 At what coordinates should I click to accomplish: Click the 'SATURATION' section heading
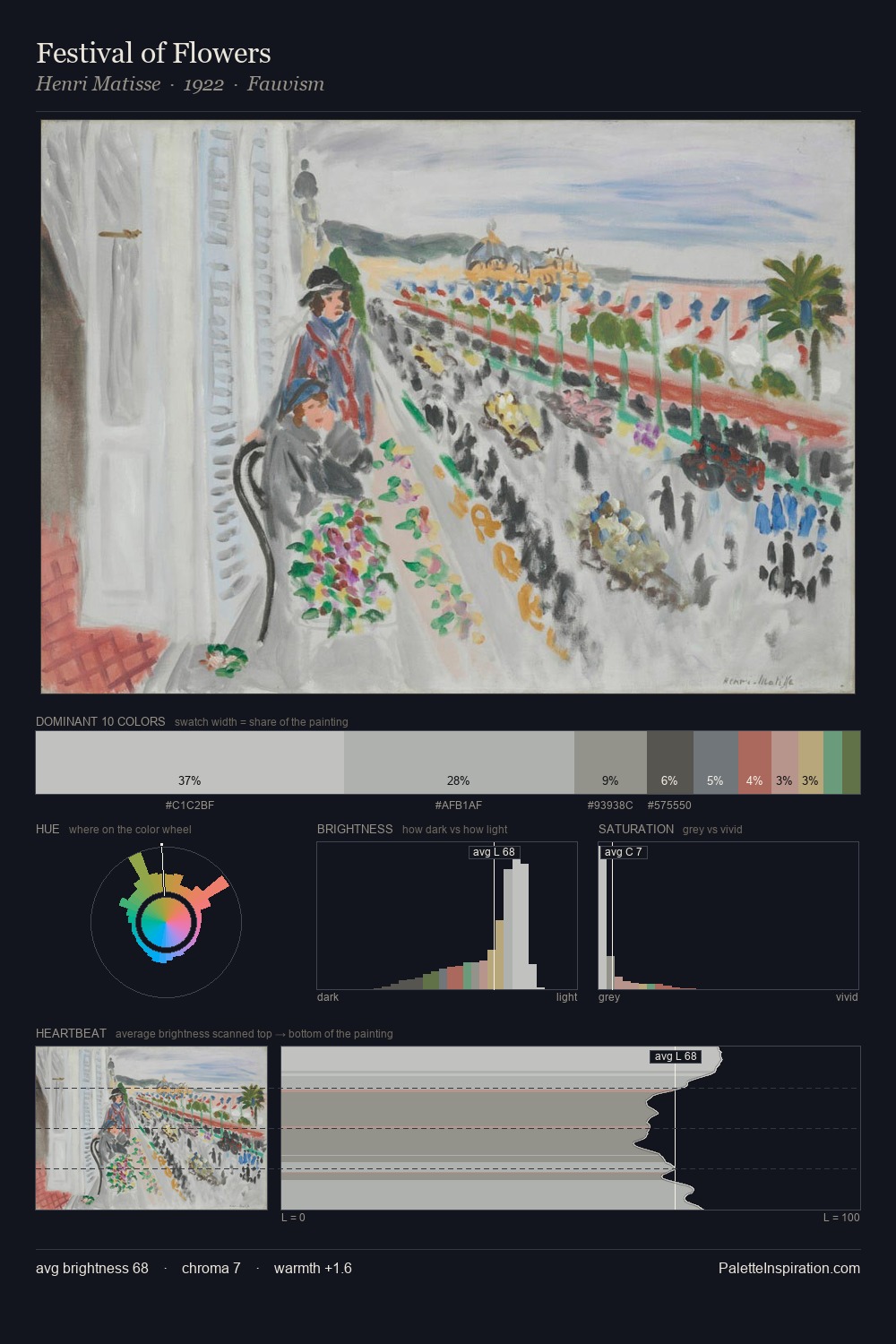pyautogui.click(x=636, y=829)
